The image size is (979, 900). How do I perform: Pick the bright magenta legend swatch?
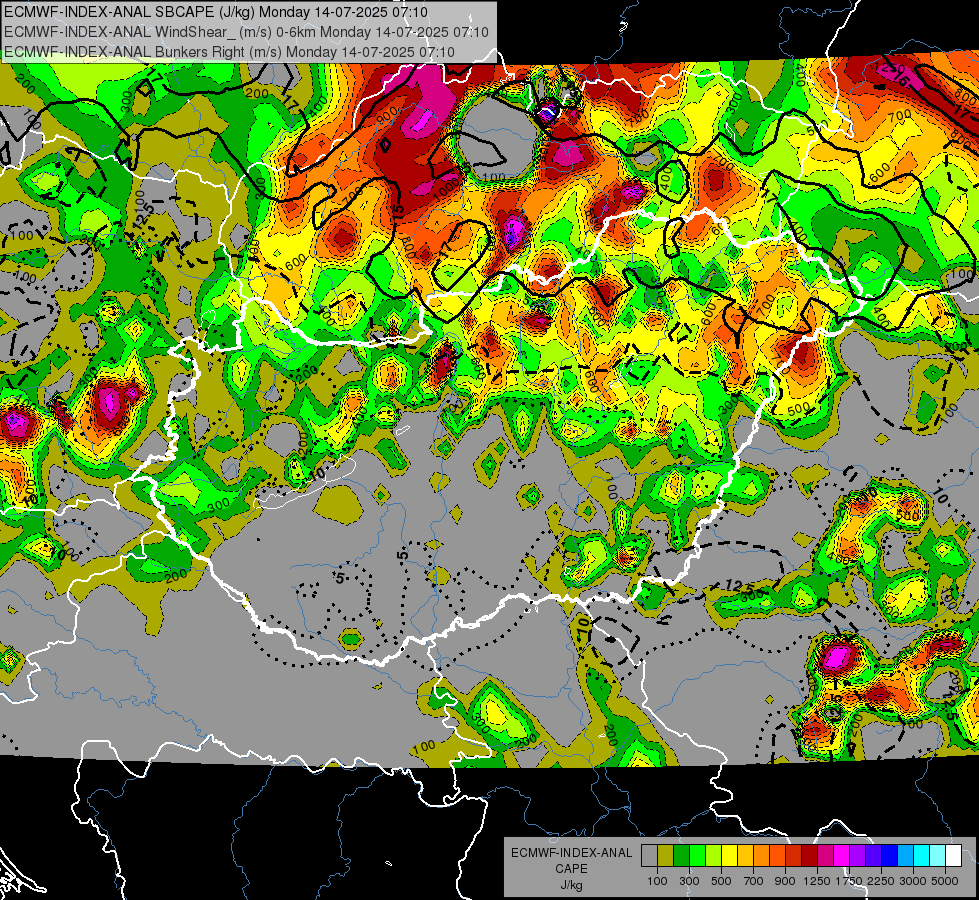pos(842,856)
